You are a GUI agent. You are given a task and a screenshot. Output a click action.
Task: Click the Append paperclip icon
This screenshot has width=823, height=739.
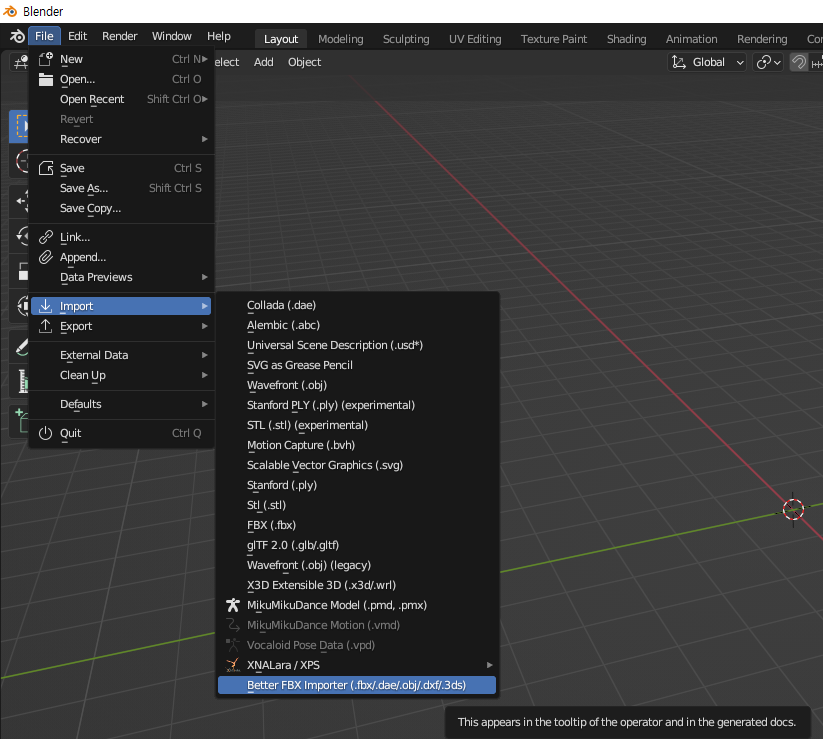coord(46,257)
